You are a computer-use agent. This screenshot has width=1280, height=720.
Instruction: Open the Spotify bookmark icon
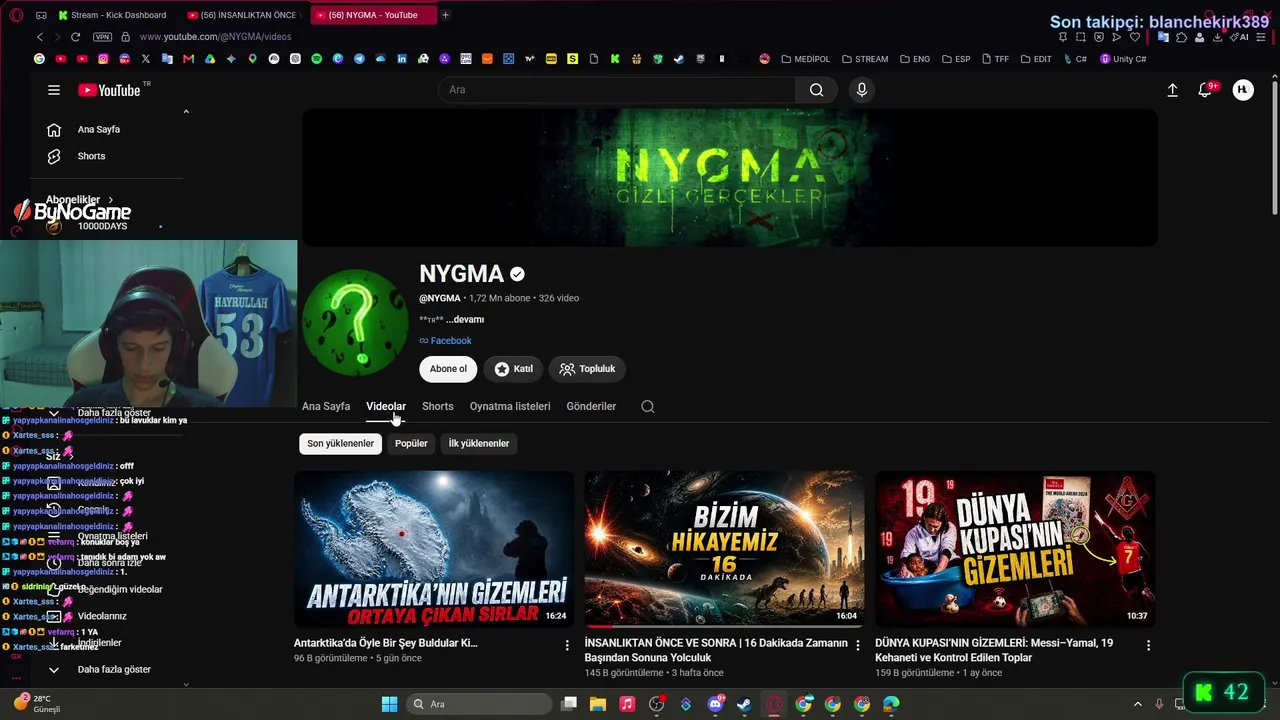[x=316, y=59]
